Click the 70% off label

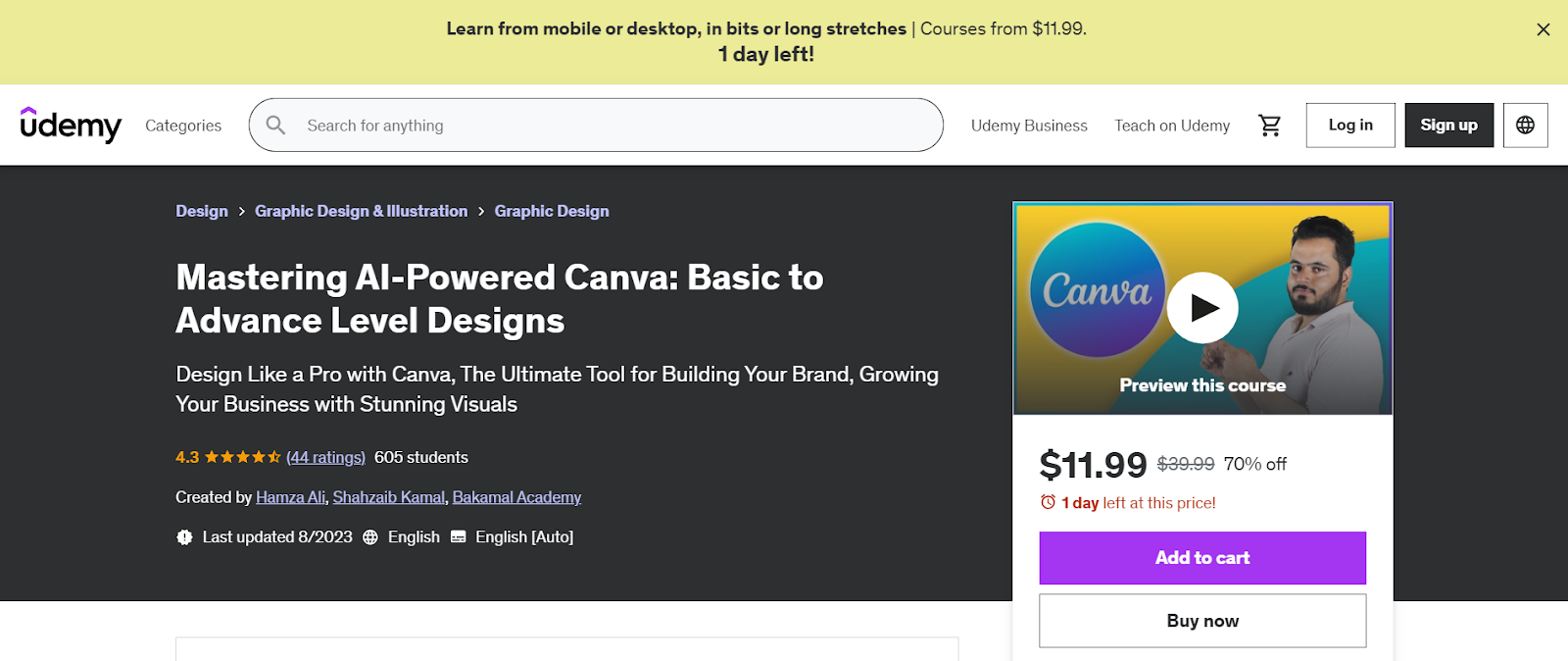(1255, 464)
